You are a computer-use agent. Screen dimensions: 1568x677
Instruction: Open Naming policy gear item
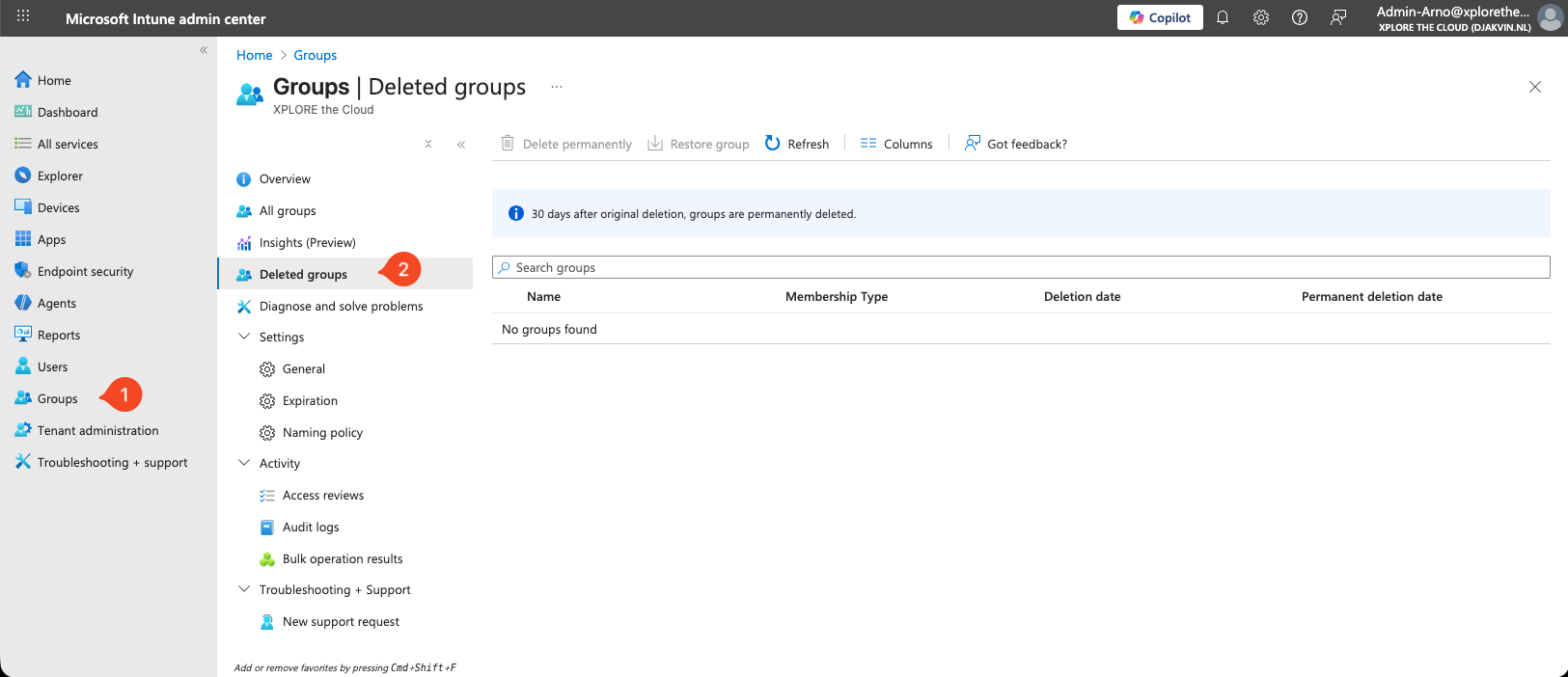[x=267, y=433]
